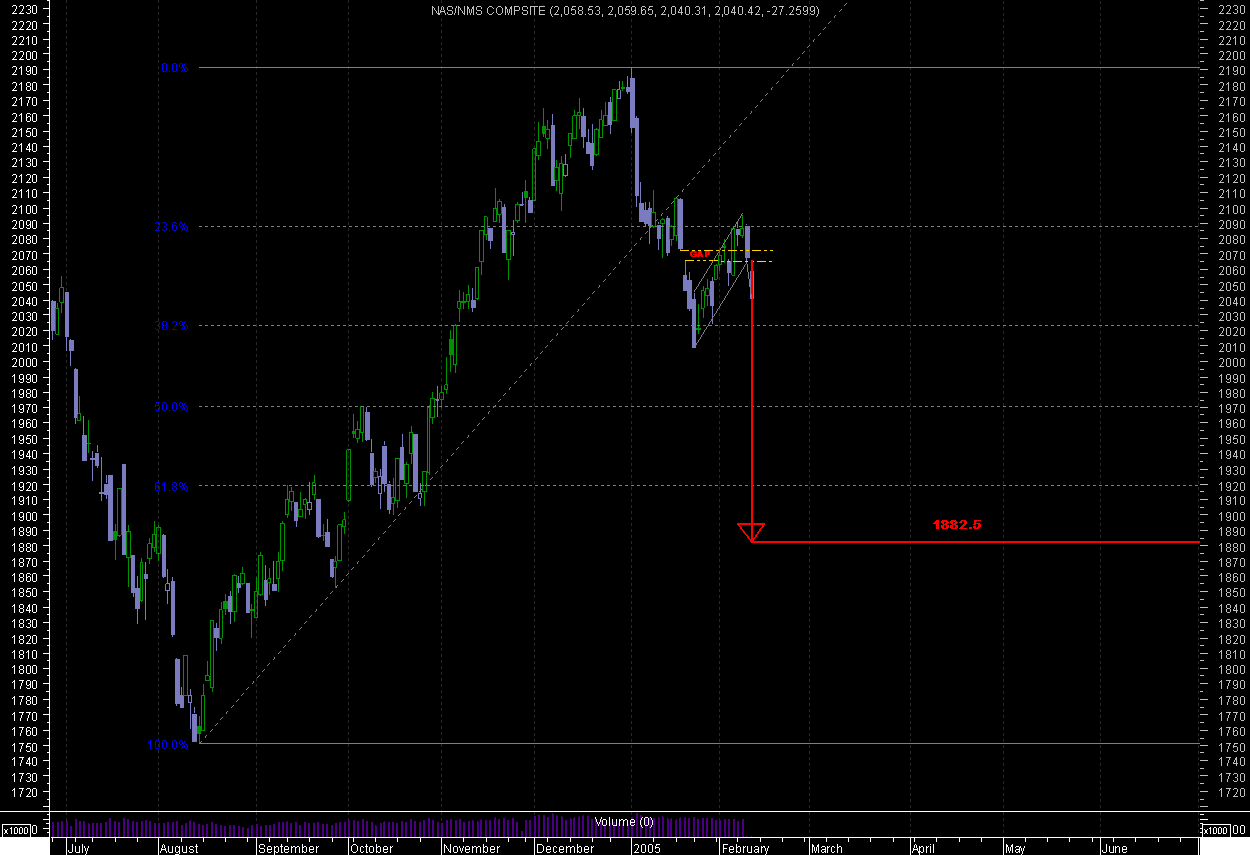The image size is (1250, 855).
Task: Click the June label on the time axis
Action: 1114,848
